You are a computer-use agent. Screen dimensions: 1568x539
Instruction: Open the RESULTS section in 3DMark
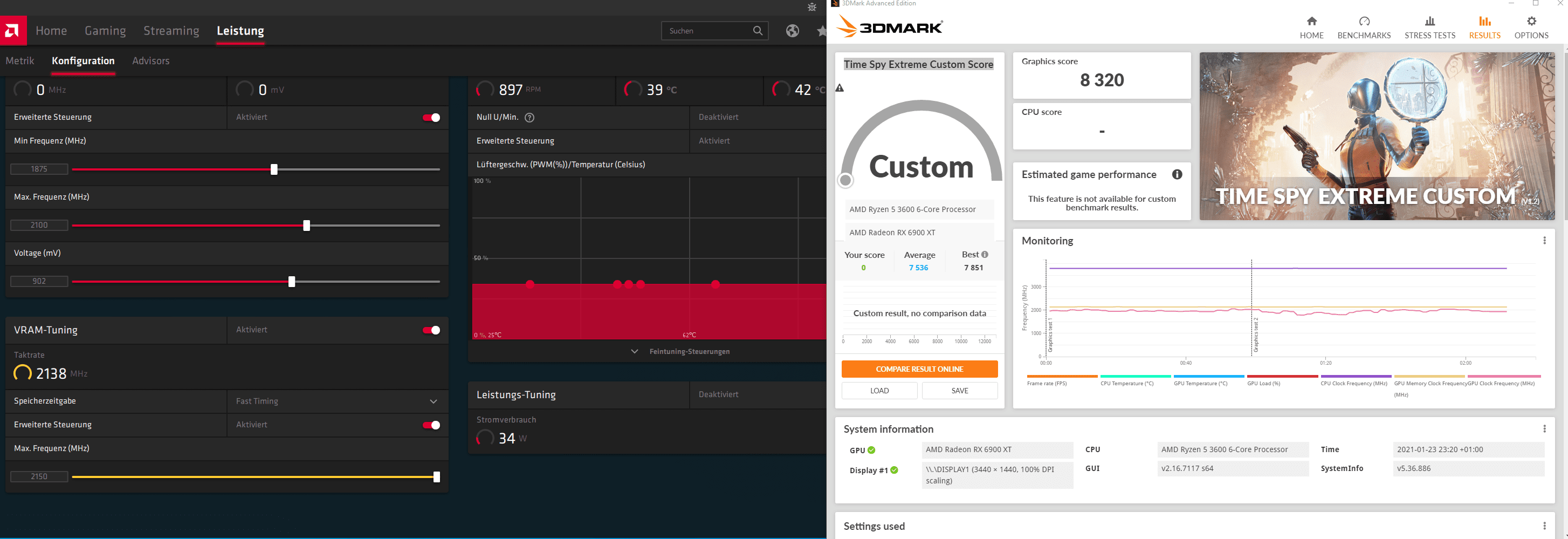pyautogui.click(x=1484, y=28)
